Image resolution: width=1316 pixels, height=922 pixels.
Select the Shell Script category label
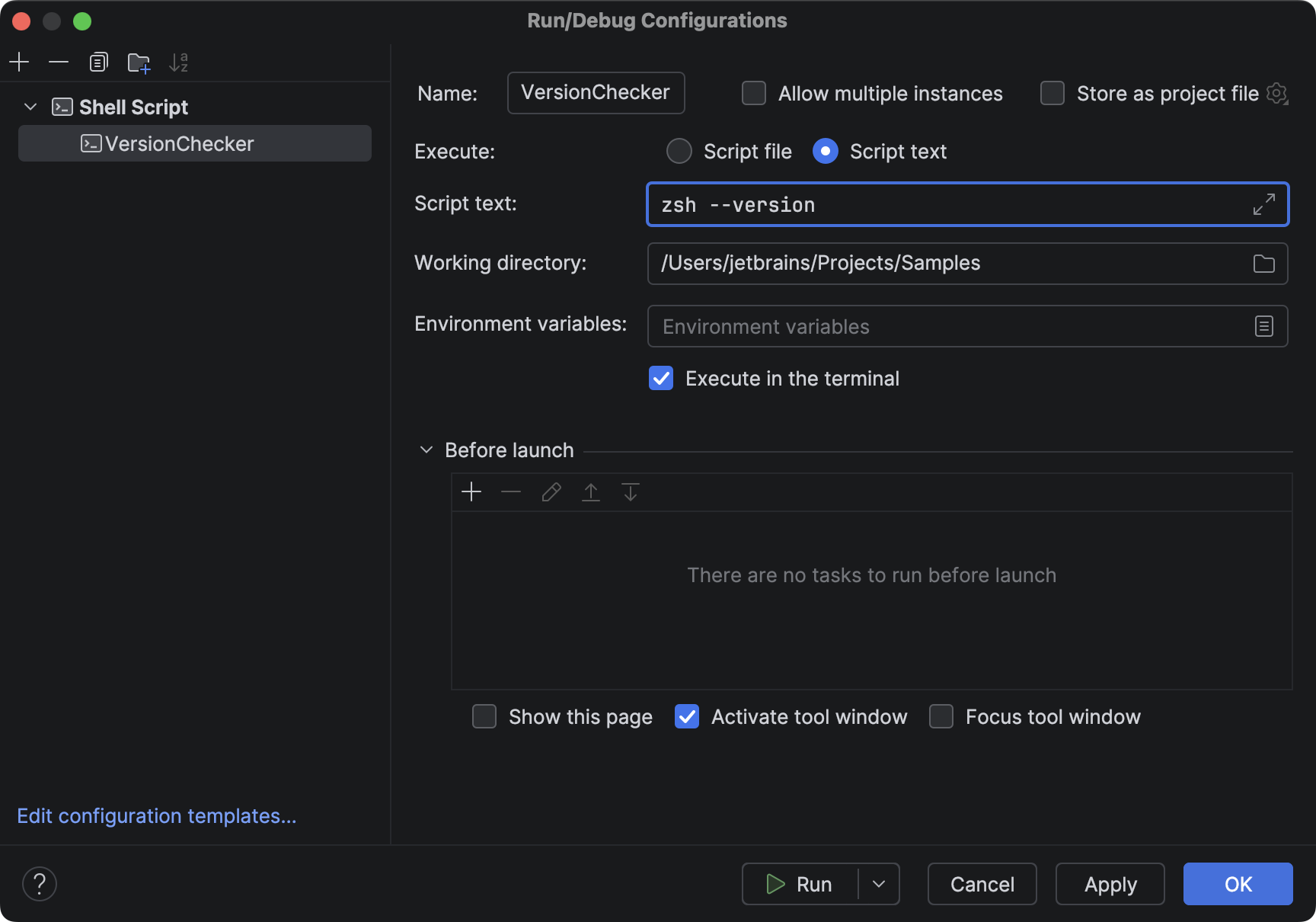coord(134,107)
